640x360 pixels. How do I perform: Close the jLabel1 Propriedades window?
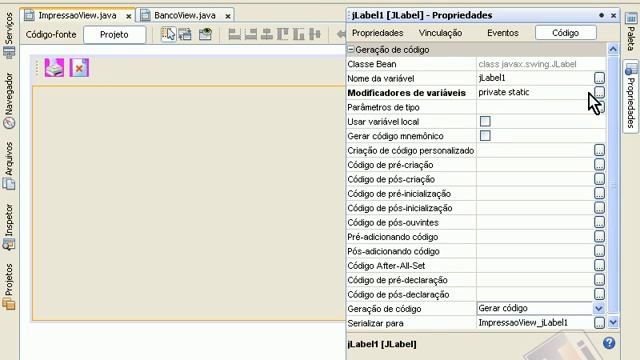point(613,16)
